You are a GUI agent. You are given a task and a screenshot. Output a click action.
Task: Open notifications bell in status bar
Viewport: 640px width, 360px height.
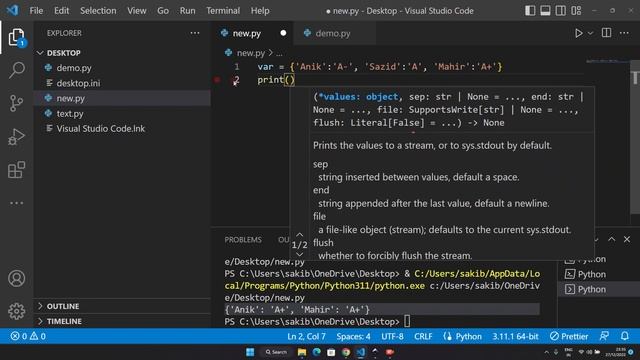point(624,336)
